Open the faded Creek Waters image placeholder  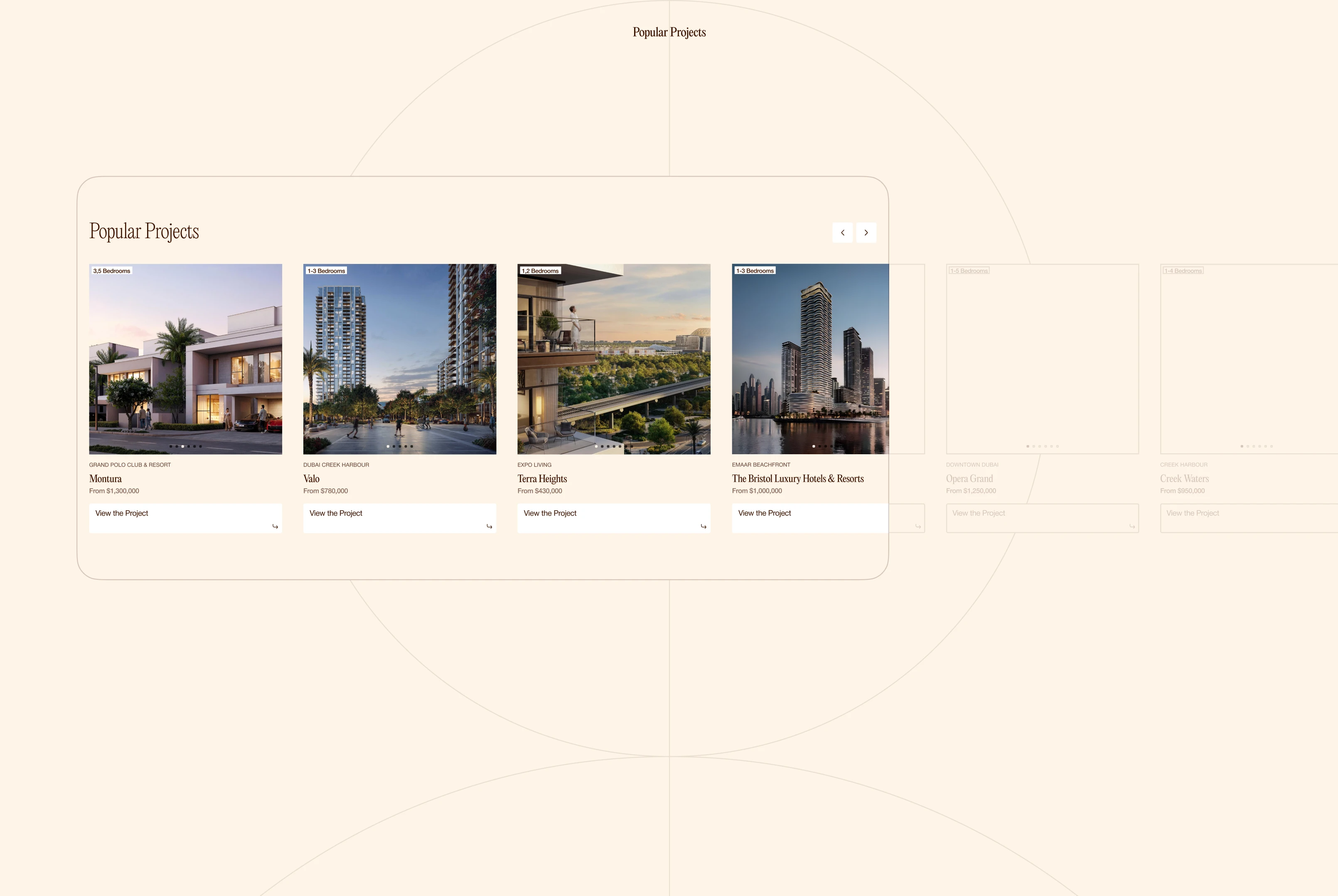point(1249,359)
